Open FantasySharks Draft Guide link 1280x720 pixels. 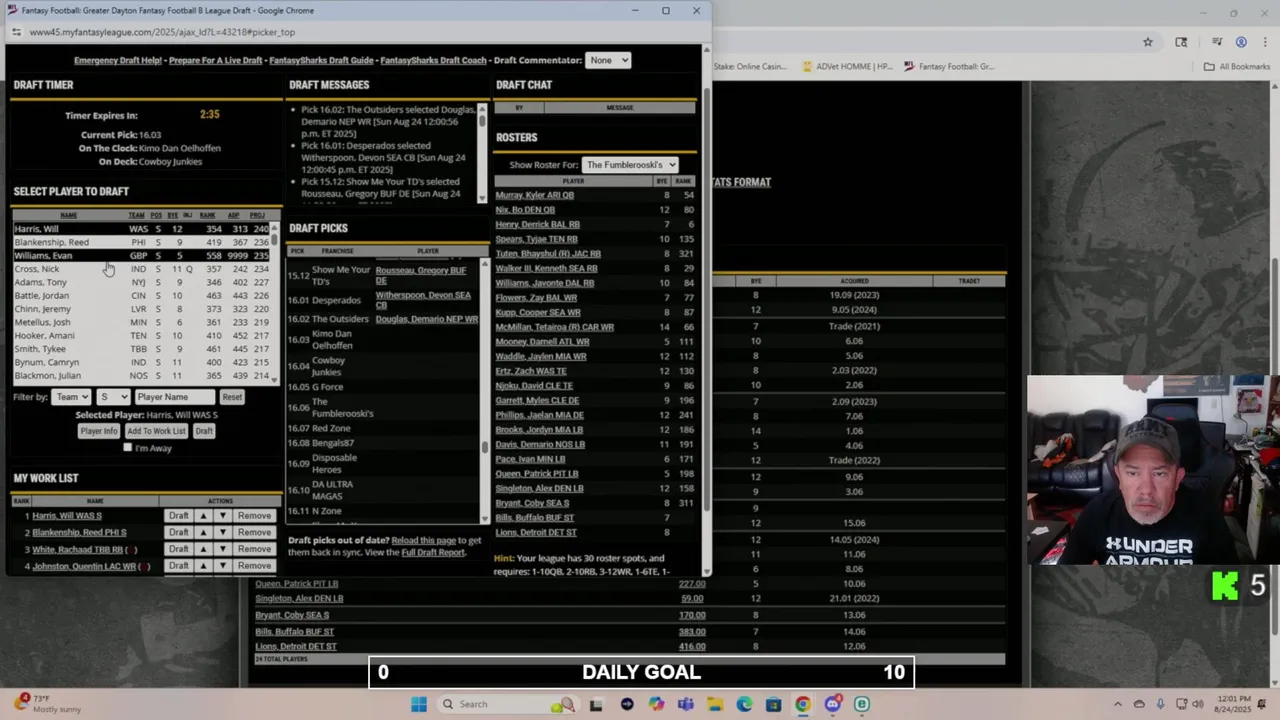click(x=321, y=60)
